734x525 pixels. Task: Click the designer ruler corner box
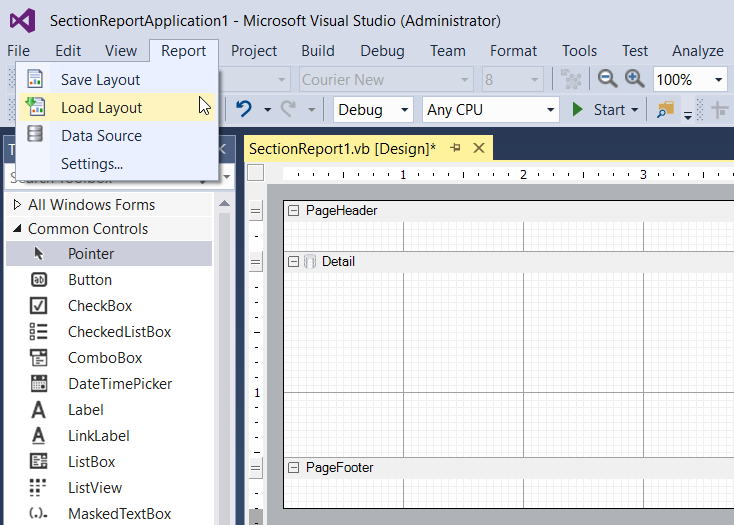256,173
